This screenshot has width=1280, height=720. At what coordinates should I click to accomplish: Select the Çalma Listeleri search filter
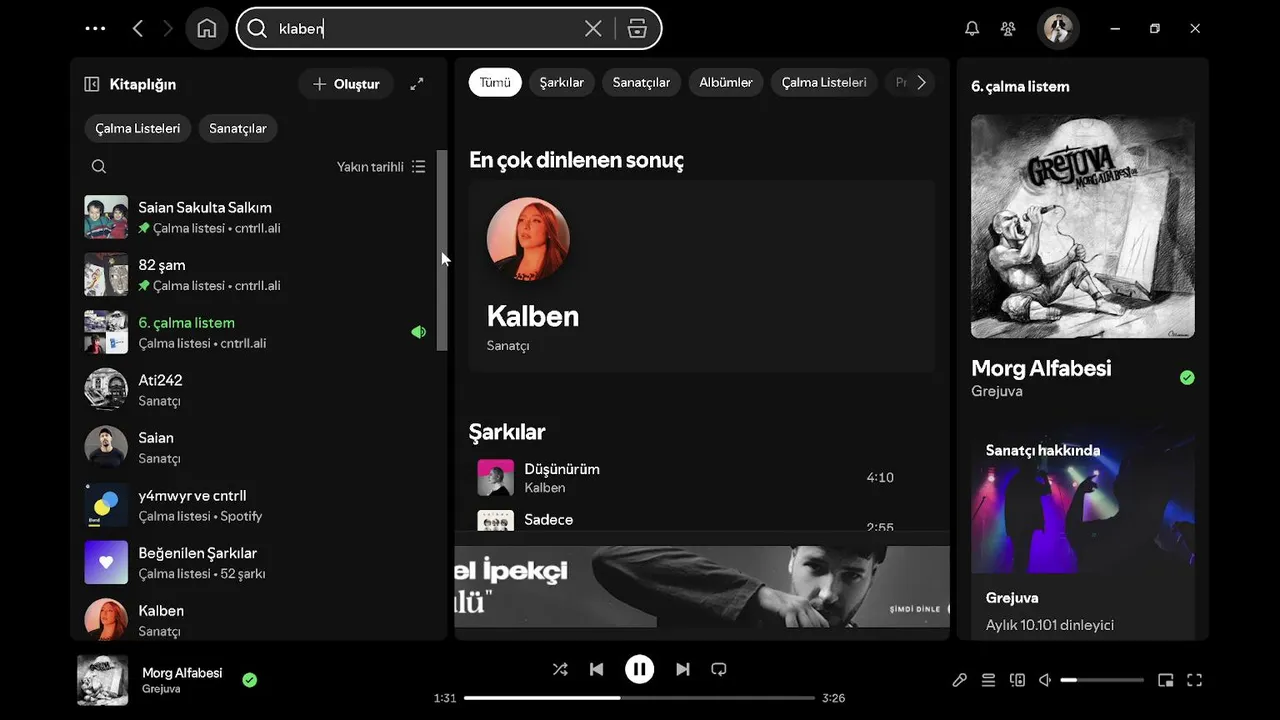point(824,82)
